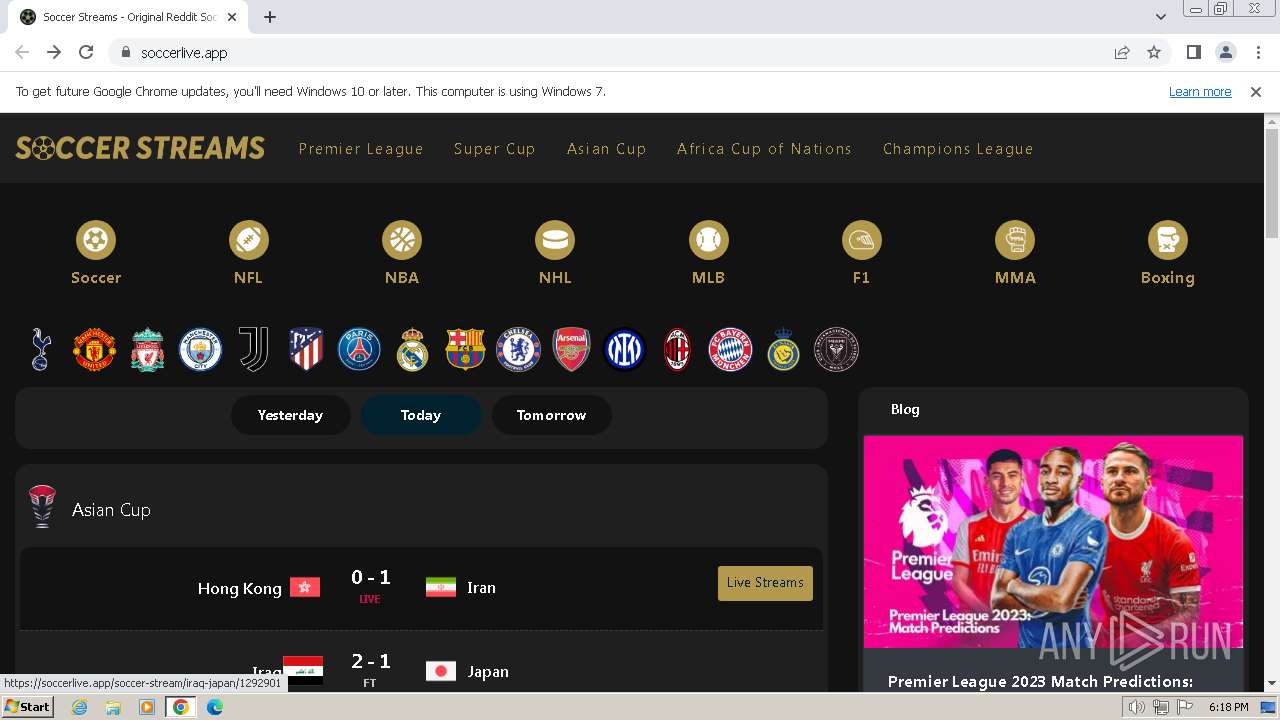This screenshot has height=720, width=1280.
Task: Open the NBA basketball icon
Action: tap(402, 240)
